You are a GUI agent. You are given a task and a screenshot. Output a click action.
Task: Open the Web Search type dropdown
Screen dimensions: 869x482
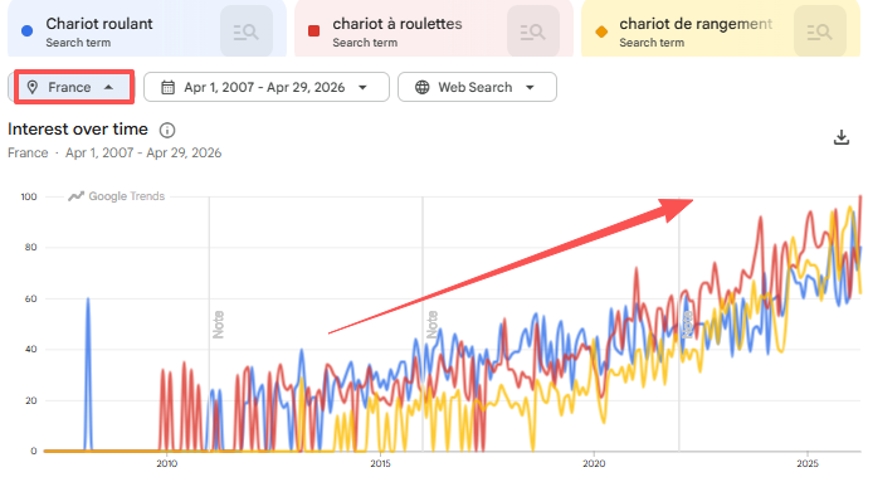coord(477,87)
